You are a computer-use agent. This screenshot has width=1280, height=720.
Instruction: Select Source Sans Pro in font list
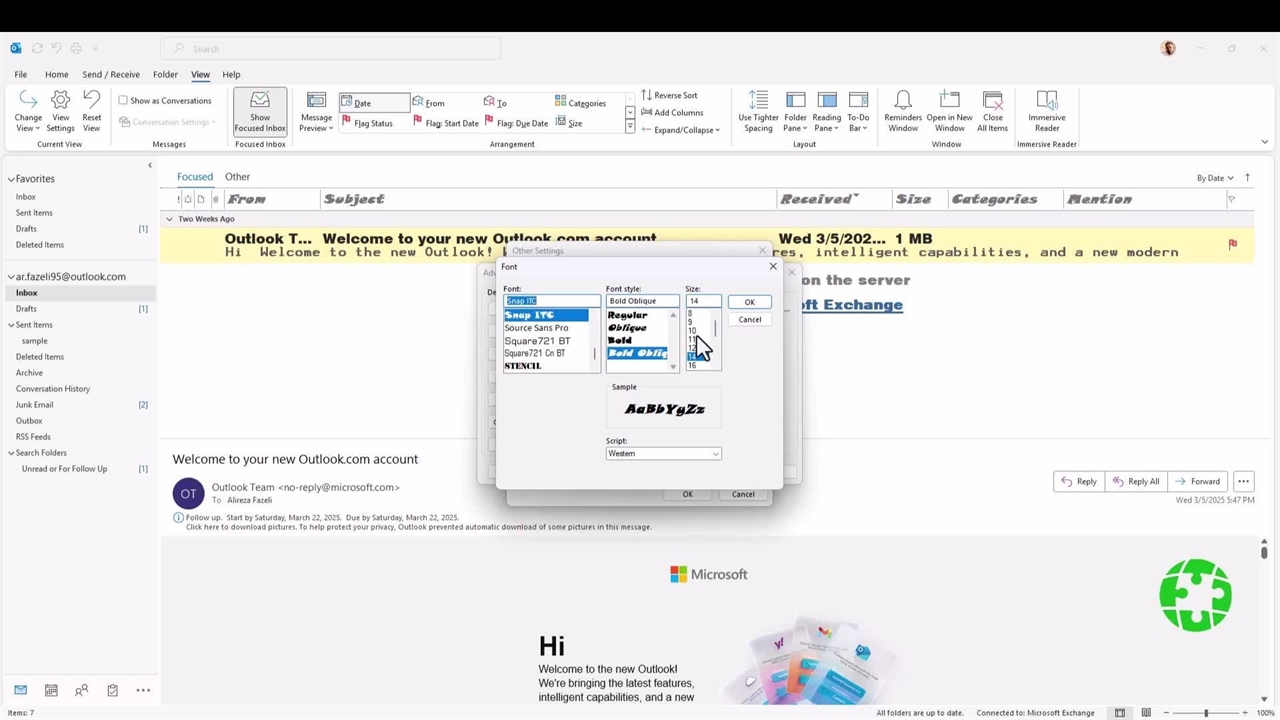pyautogui.click(x=536, y=328)
